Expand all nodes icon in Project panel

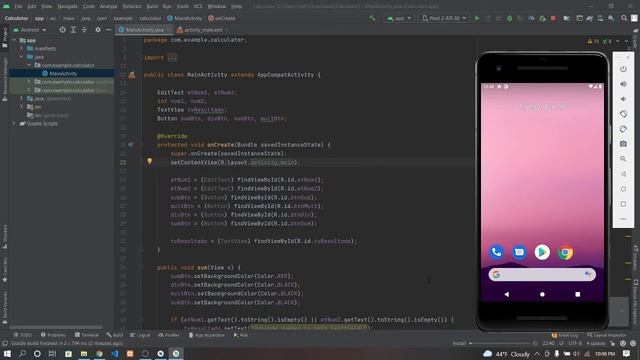click(x=73, y=30)
